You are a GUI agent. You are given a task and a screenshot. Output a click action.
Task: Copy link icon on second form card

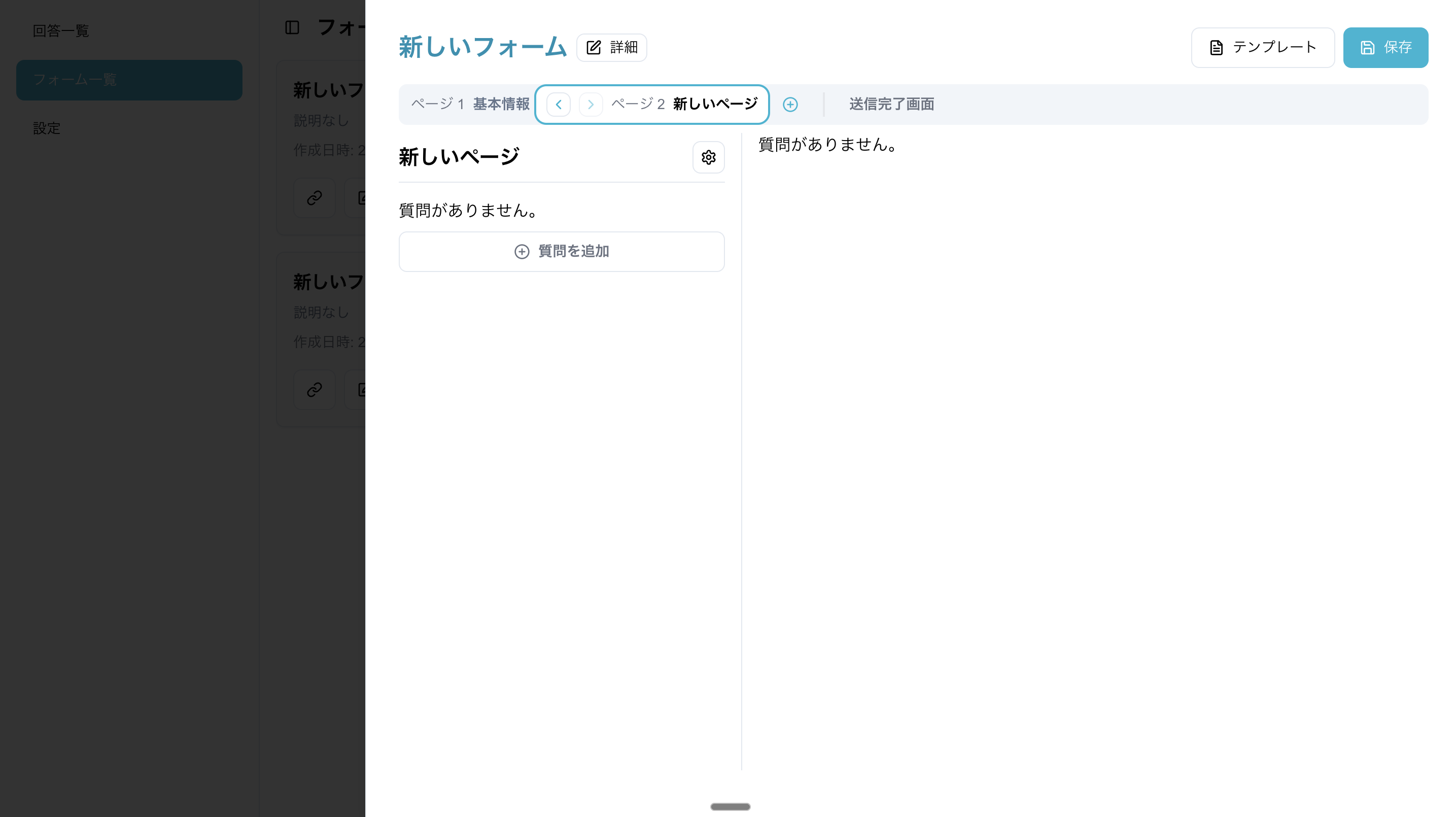coord(314,390)
